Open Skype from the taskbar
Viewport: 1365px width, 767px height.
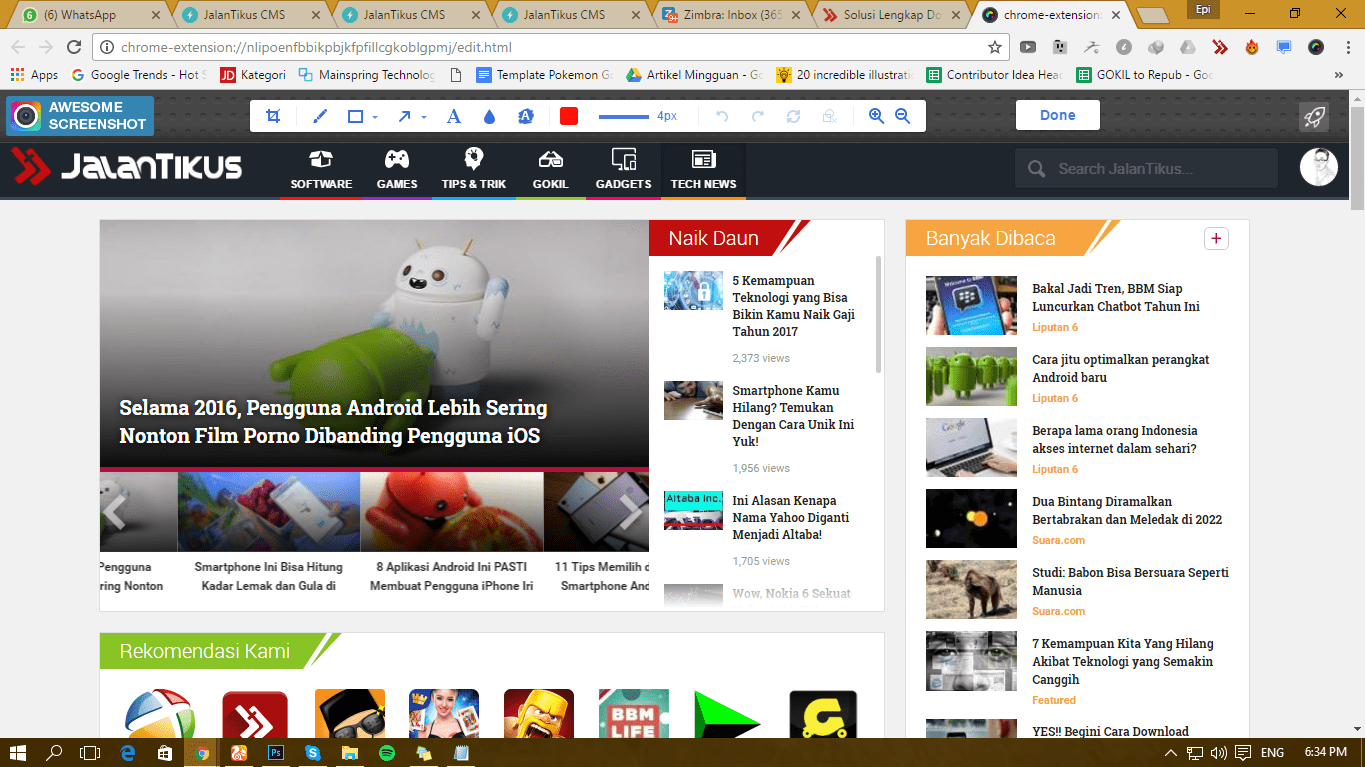point(313,752)
